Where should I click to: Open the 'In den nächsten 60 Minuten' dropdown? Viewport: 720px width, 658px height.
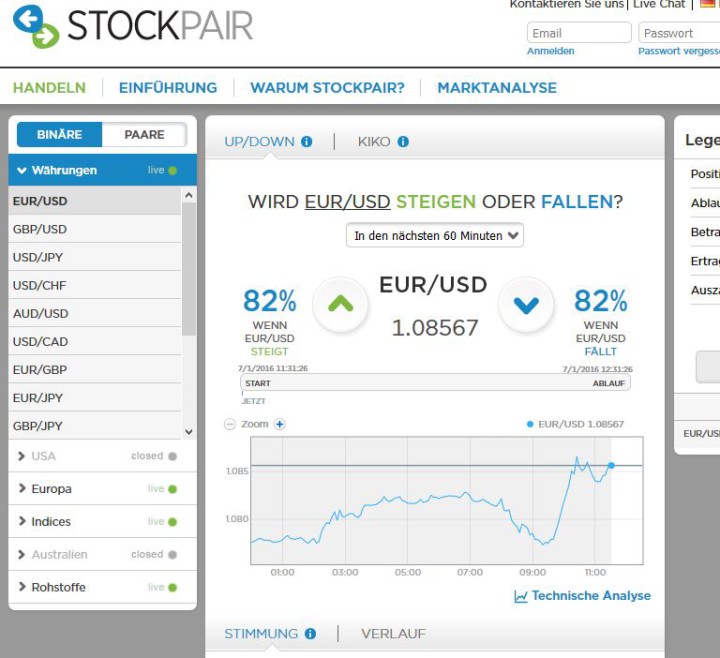pos(434,236)
